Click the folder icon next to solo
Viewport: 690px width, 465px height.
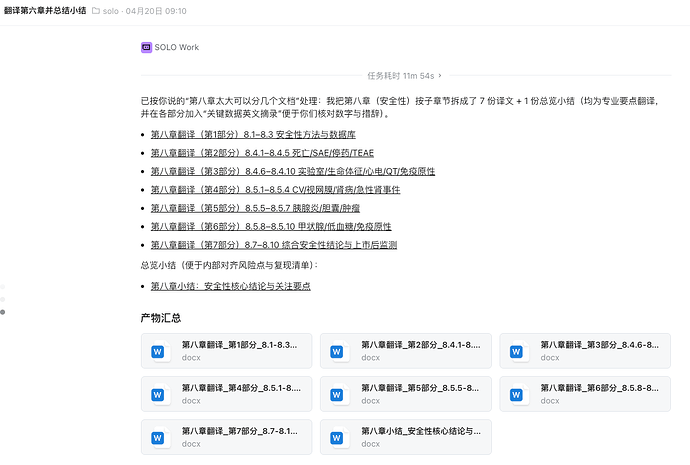tap(96, 11)
